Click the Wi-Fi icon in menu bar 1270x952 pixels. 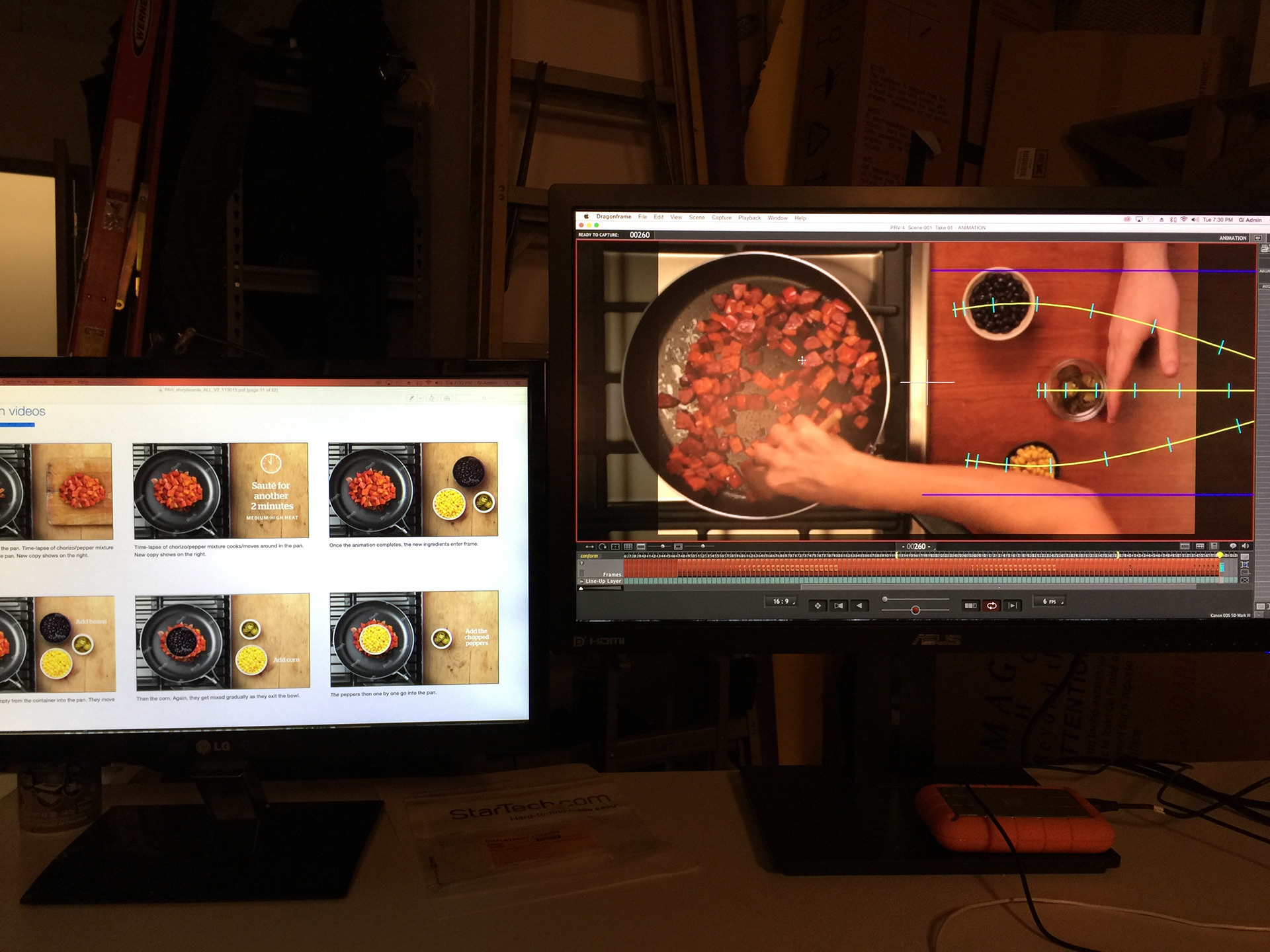click(x=1183, y=219)
